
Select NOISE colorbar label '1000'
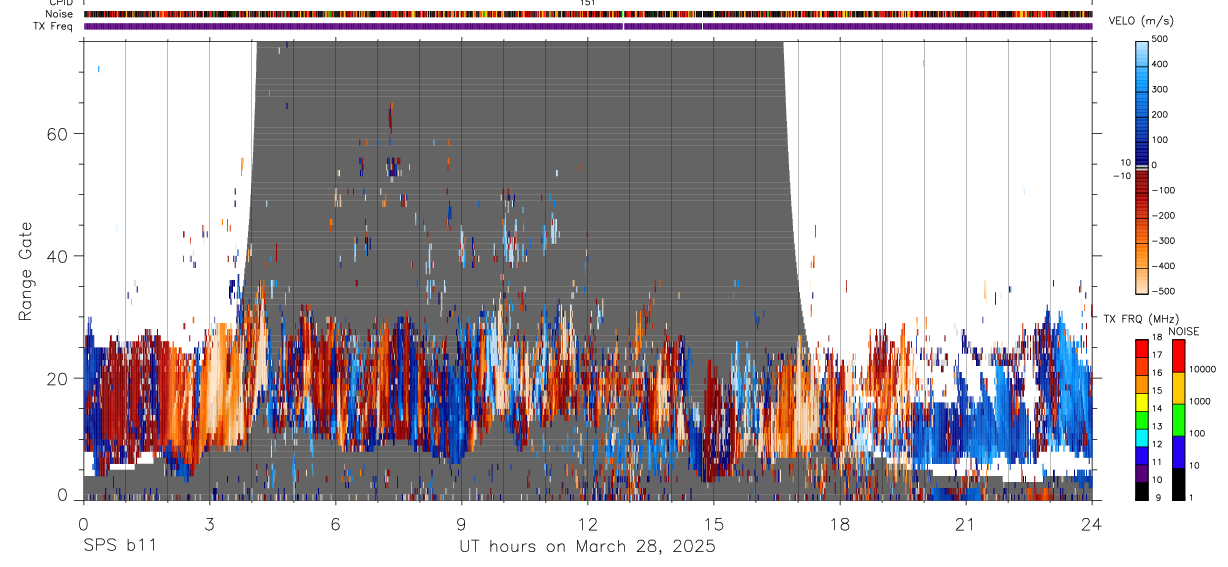coord(1200,401)
